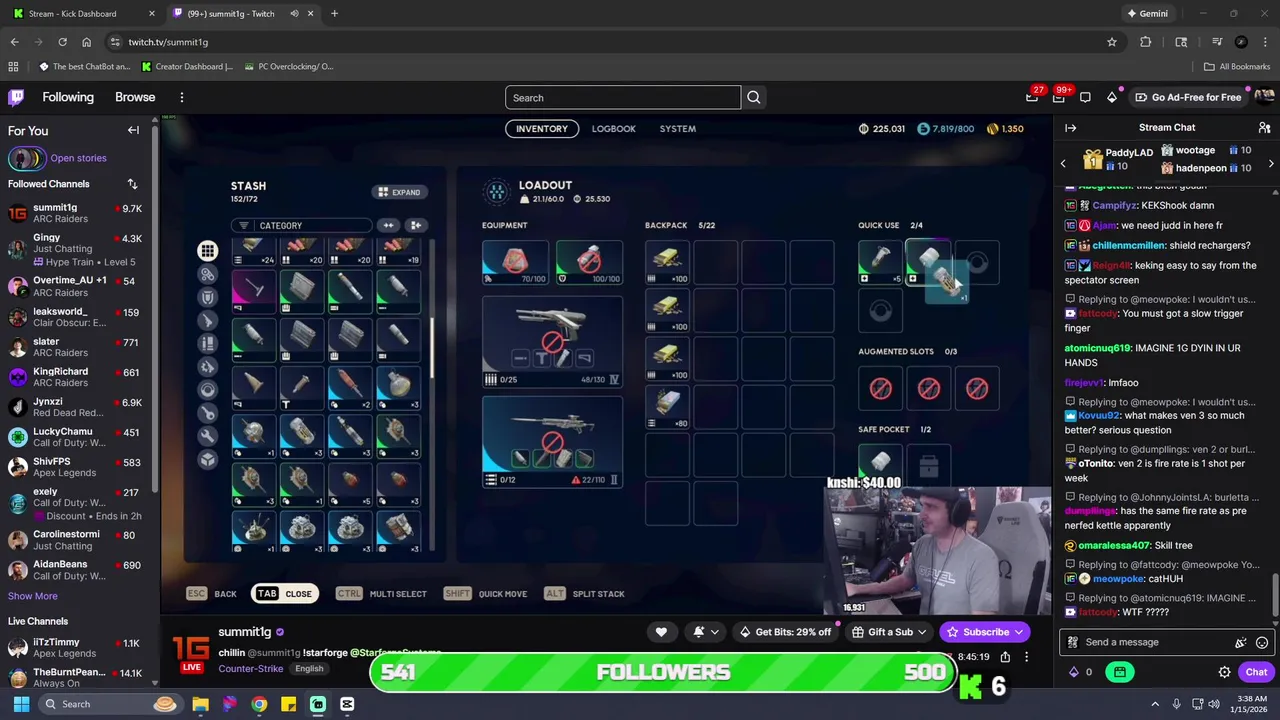Open Creator Dashboard bookmark
This screenshot has width=1280, height=720.
[187, 66]
